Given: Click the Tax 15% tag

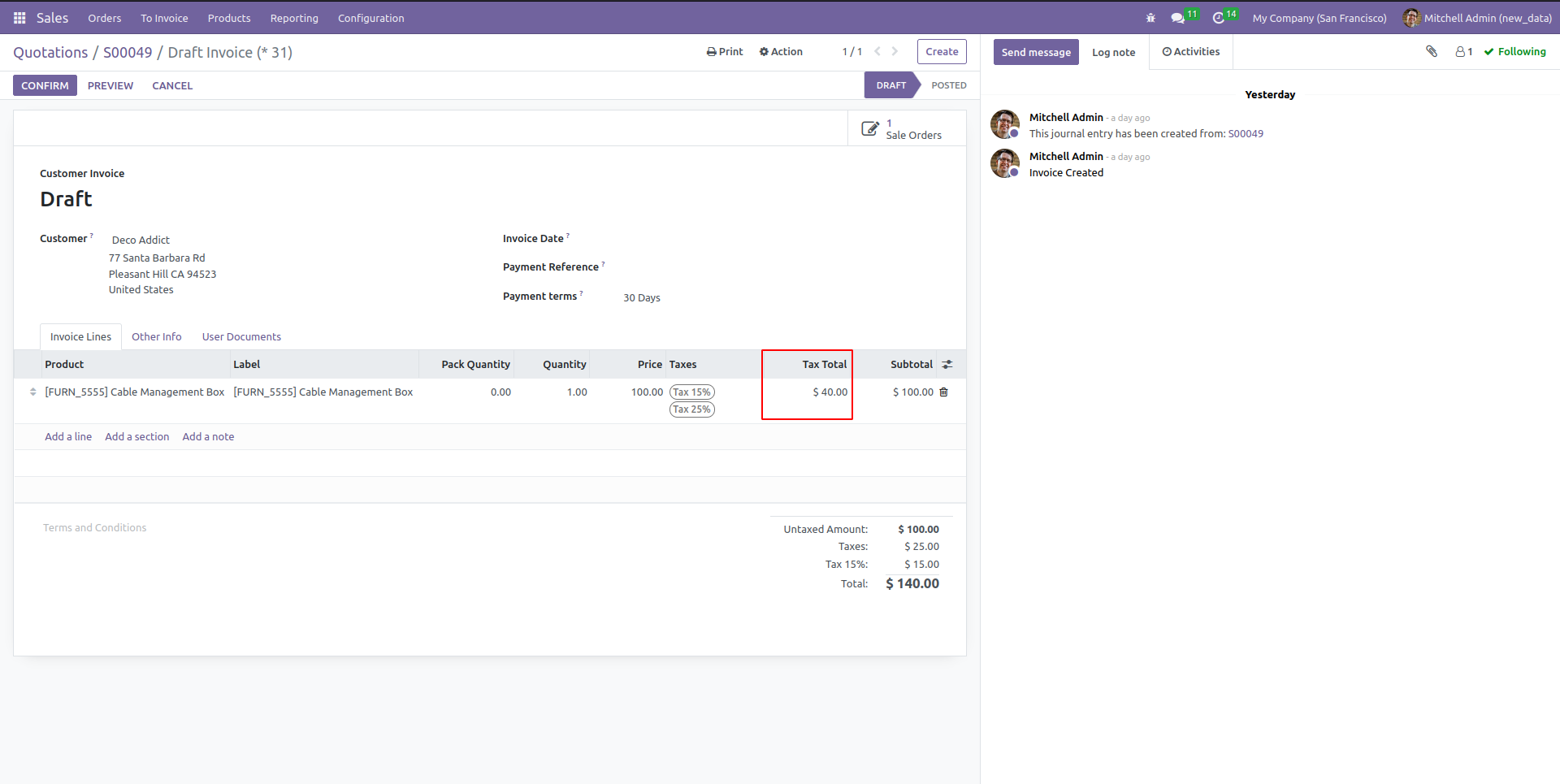Looking at the screenshot, I should tap(692, 392).
